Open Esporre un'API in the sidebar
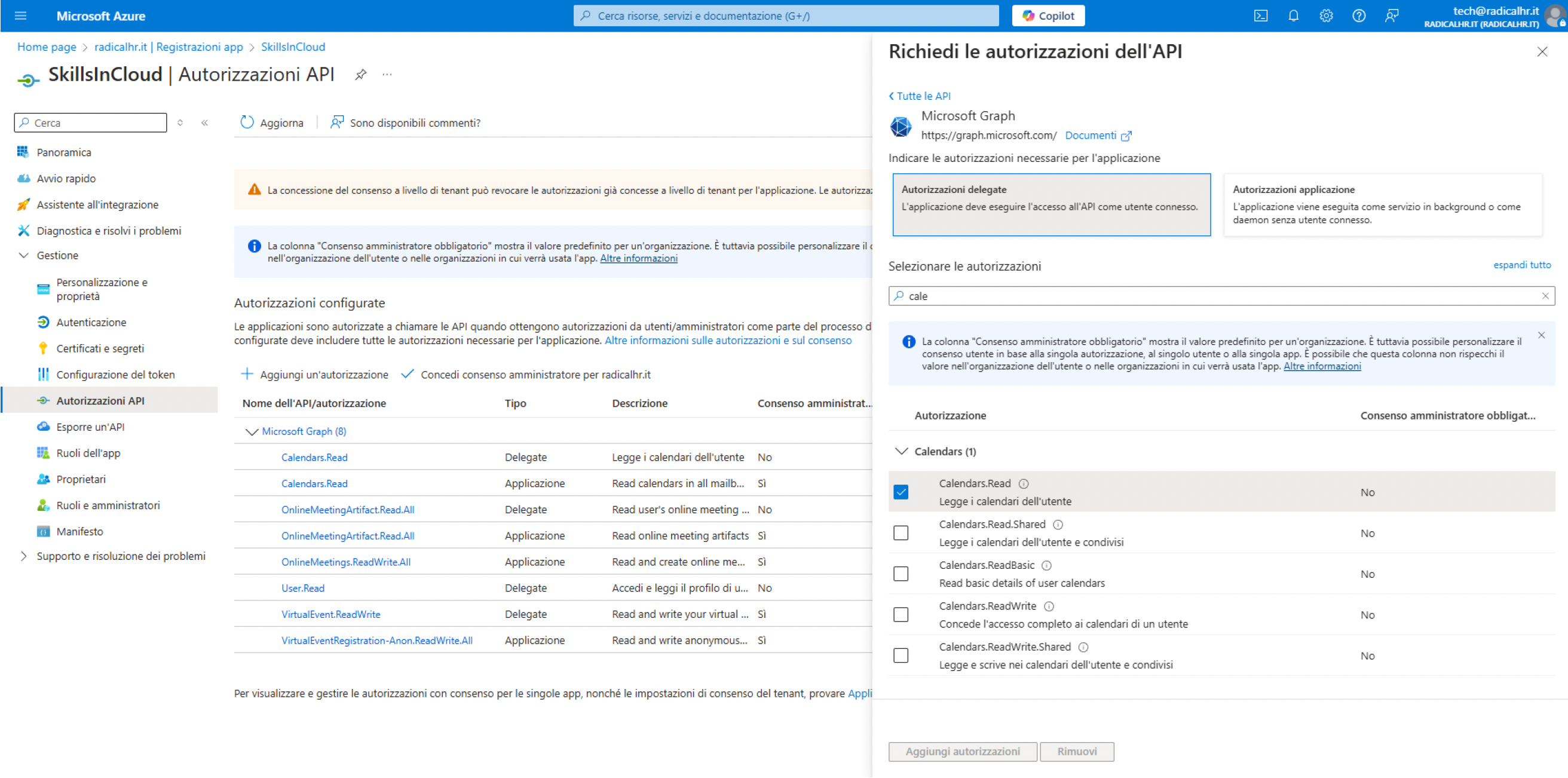 pyautogui.click(x=90, y=427)
